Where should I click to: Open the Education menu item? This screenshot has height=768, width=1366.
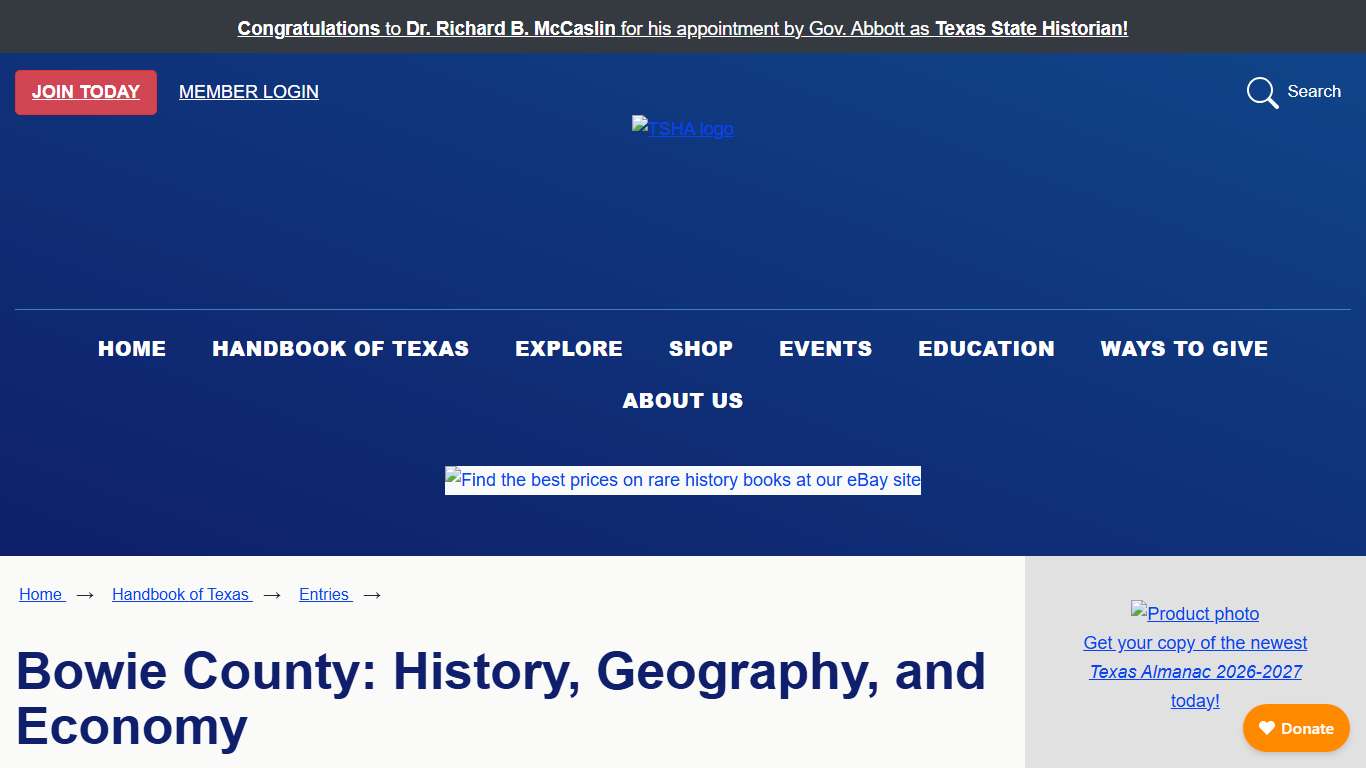pos(986,349)
